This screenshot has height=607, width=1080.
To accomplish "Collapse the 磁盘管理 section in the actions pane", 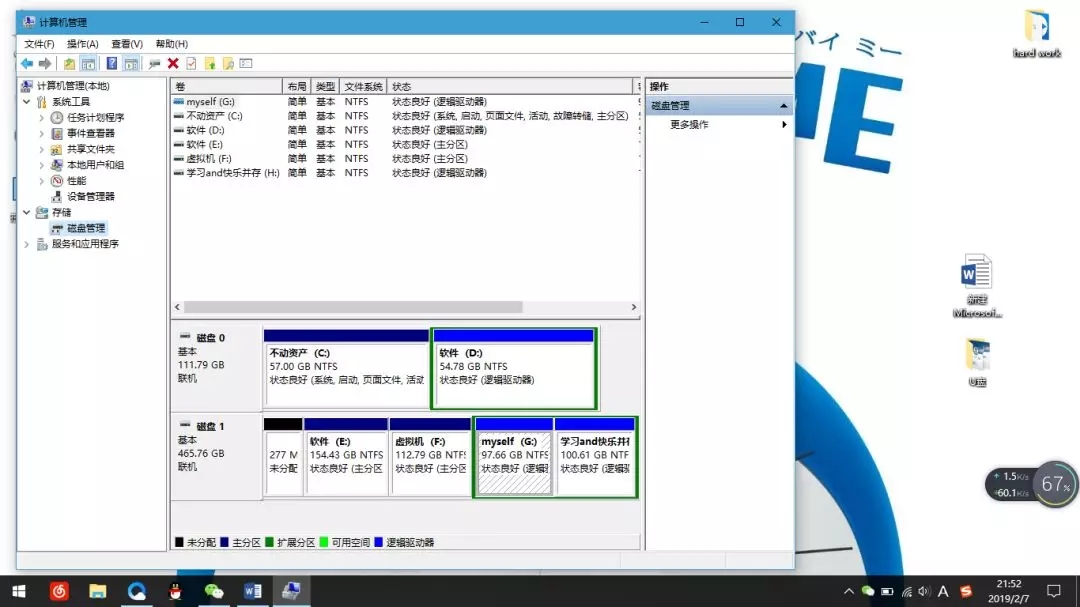I will click(x=783, y=105).
